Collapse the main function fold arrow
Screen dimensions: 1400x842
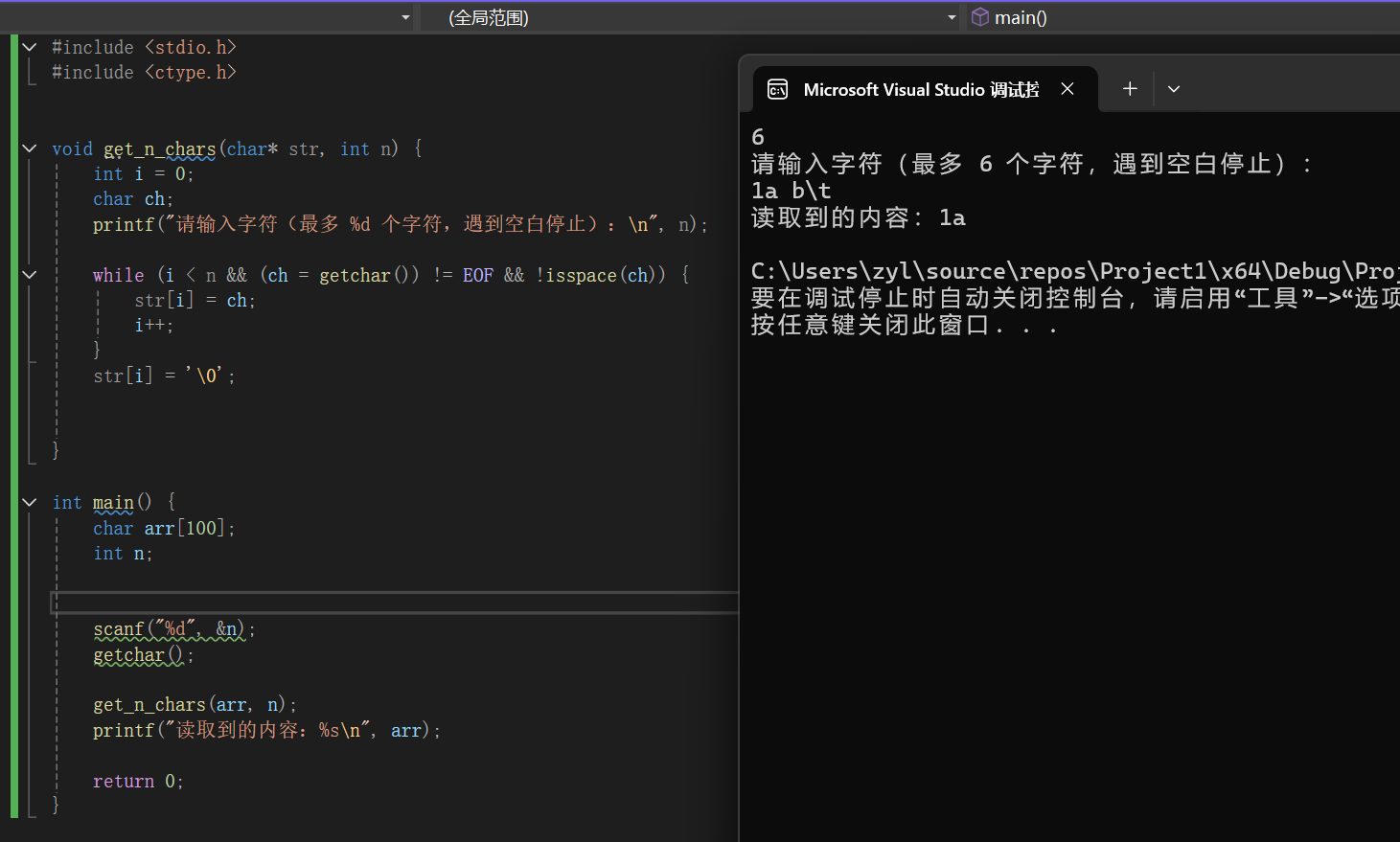[x=30, y=502]
